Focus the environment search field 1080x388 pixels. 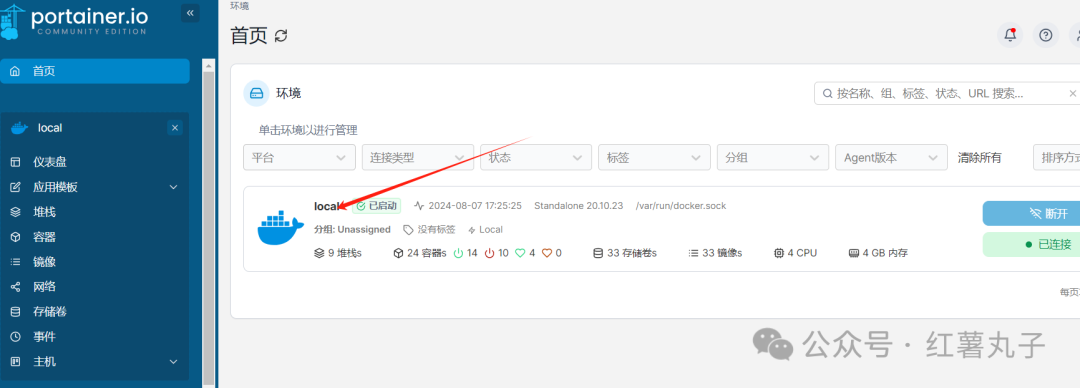click(946, 93)
